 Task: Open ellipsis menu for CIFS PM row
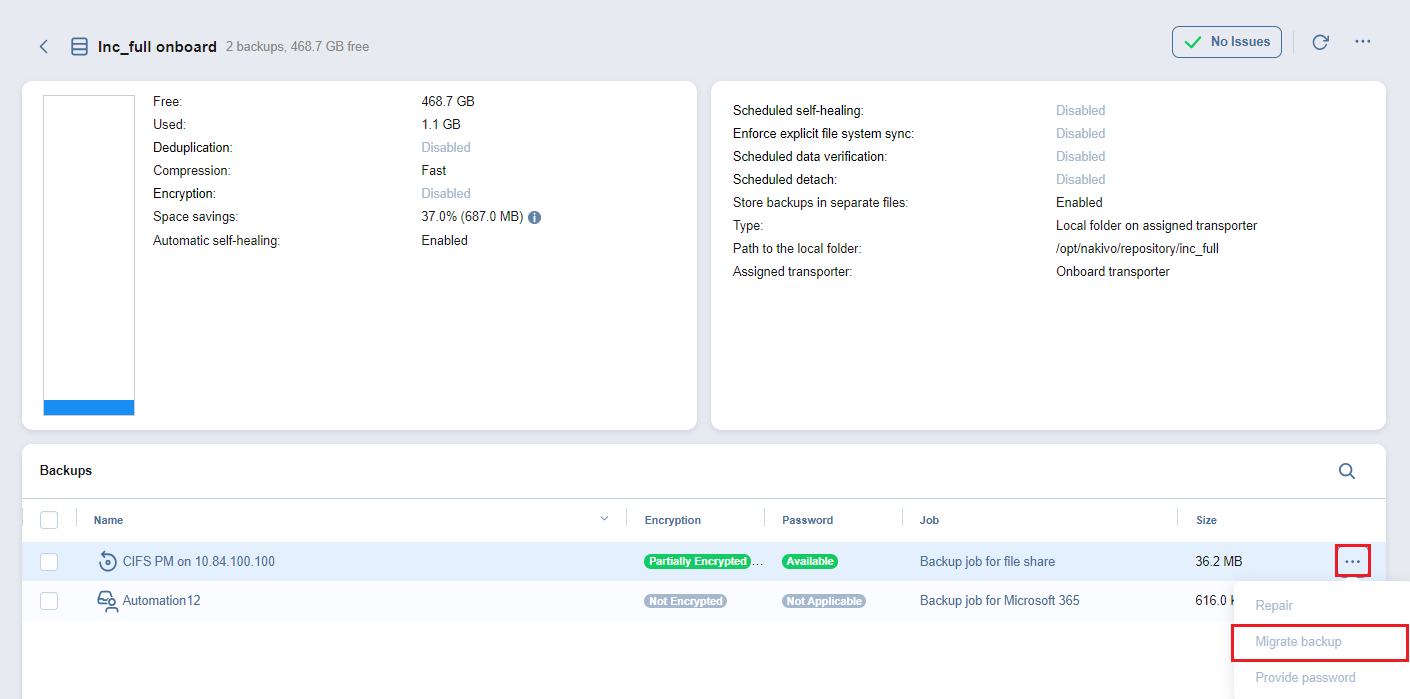click(x=1352, y=562)
